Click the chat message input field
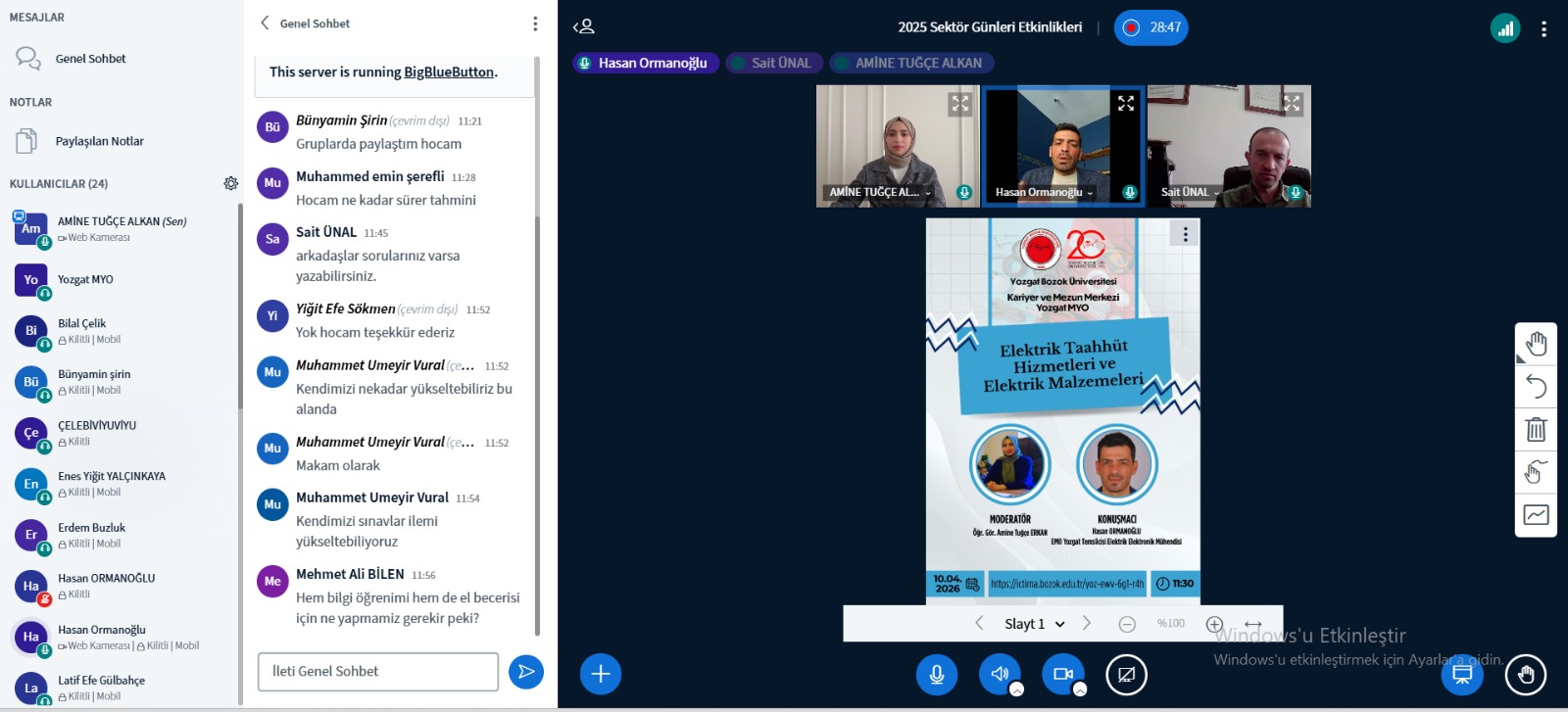Screen dimensions: 1568x712 click(378, 672)
